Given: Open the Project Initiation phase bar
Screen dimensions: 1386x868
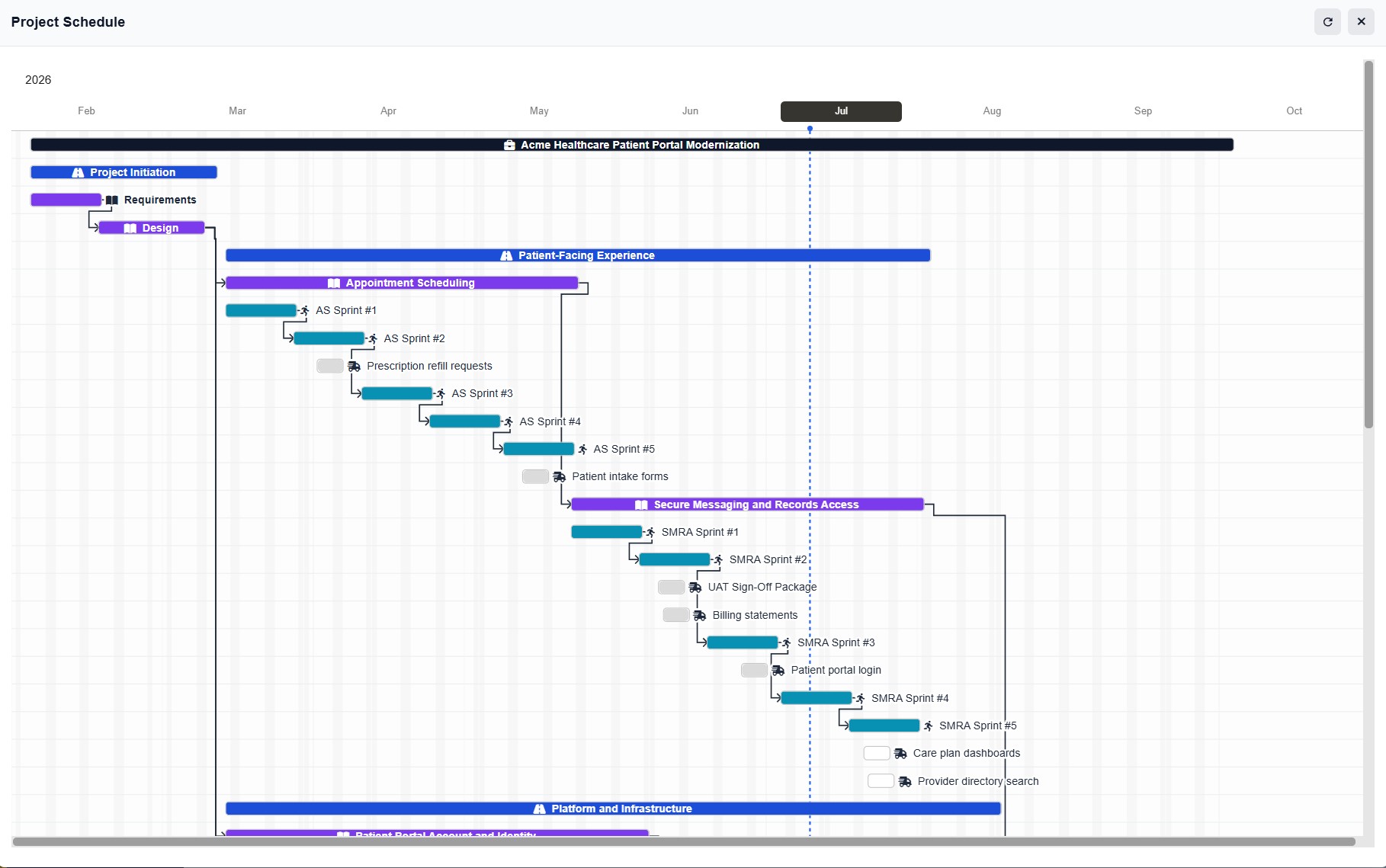Looking at the screenshot, I should point(124,173).
